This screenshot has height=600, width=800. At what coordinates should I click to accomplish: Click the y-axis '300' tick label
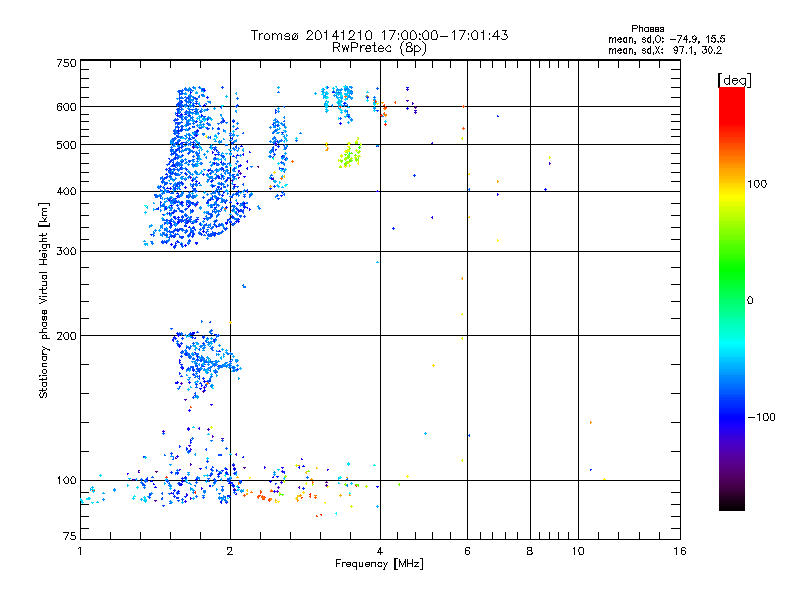tap(66, 252)
